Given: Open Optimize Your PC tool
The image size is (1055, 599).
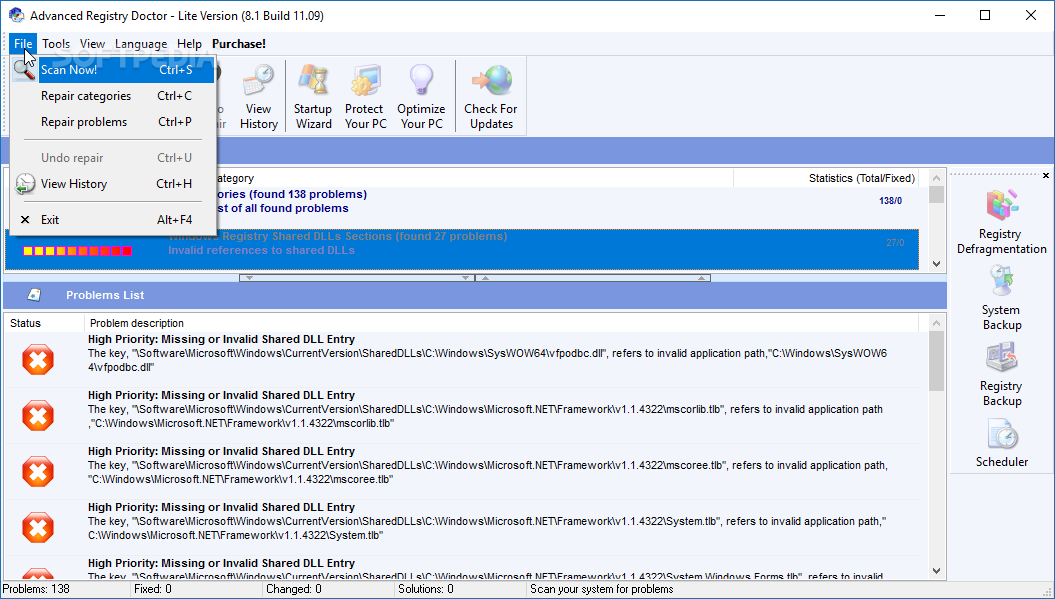Looking at the screenshot, I should coord(421,96).
